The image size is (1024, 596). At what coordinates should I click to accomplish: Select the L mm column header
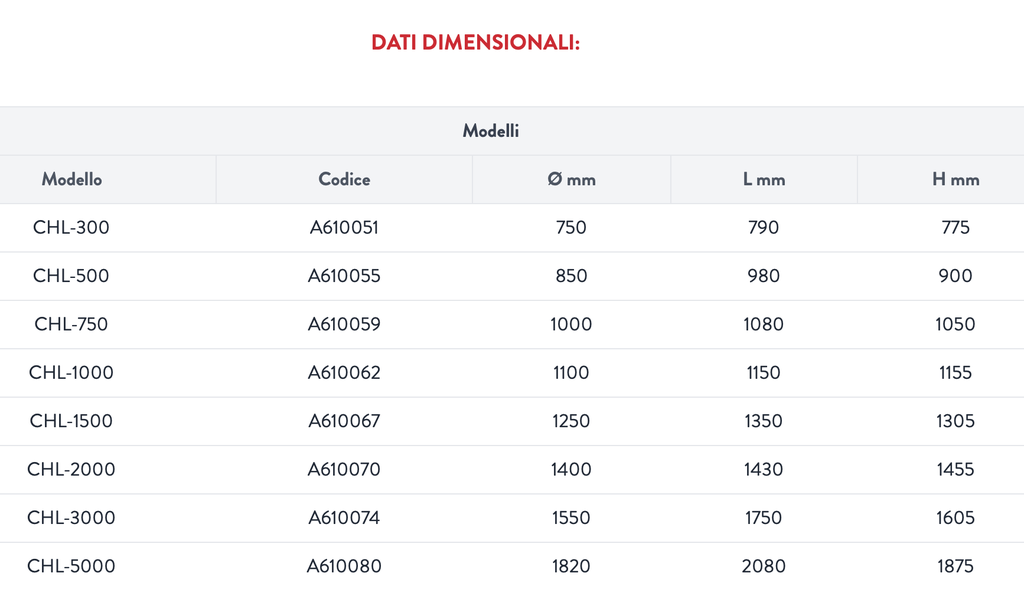pos(763,179)
